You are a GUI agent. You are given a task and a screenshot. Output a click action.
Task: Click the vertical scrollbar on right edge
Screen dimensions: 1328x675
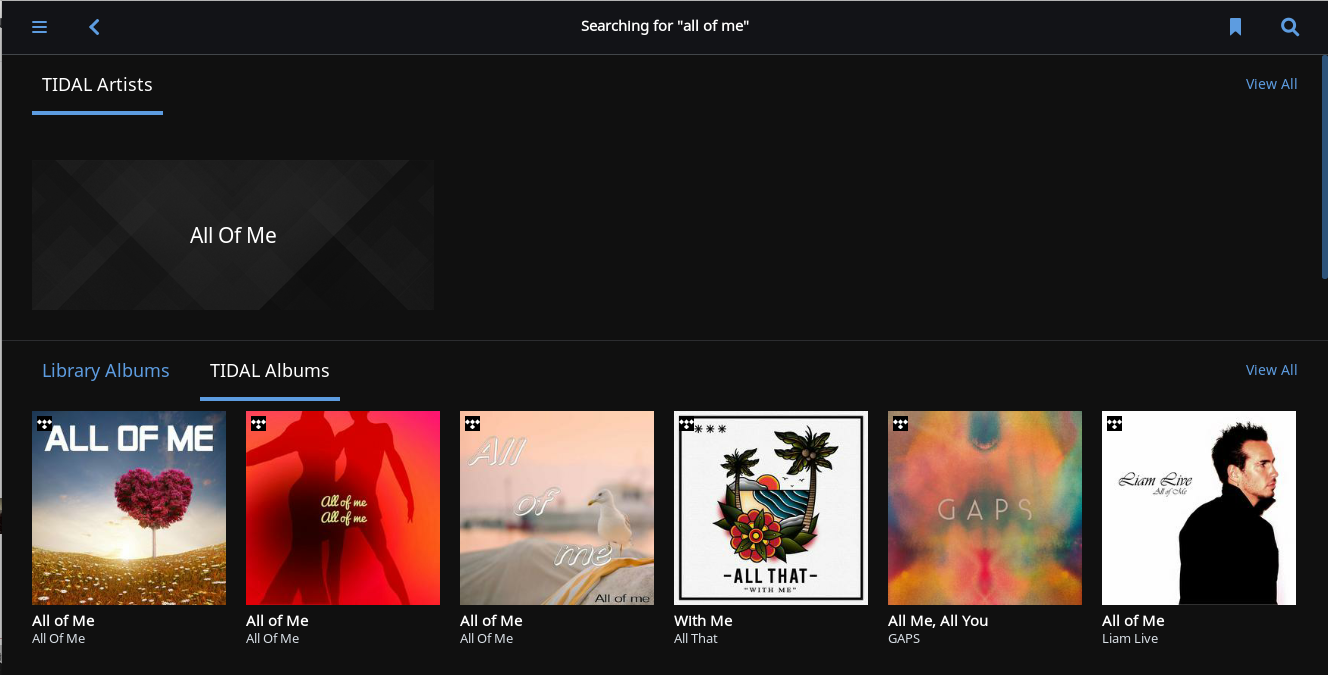[1324, 167]
